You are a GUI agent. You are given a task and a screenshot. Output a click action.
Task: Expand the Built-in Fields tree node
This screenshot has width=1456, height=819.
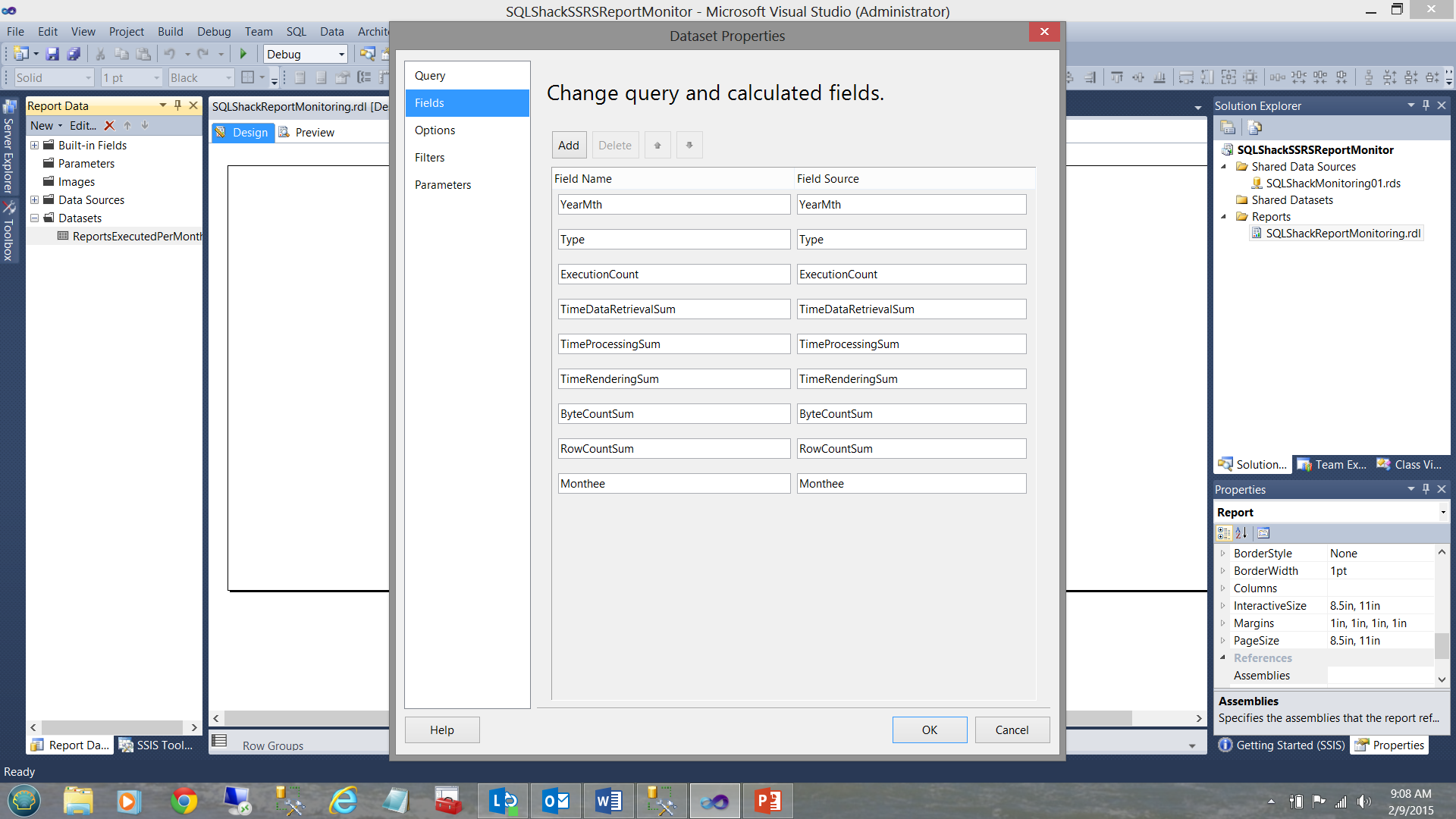34,145
